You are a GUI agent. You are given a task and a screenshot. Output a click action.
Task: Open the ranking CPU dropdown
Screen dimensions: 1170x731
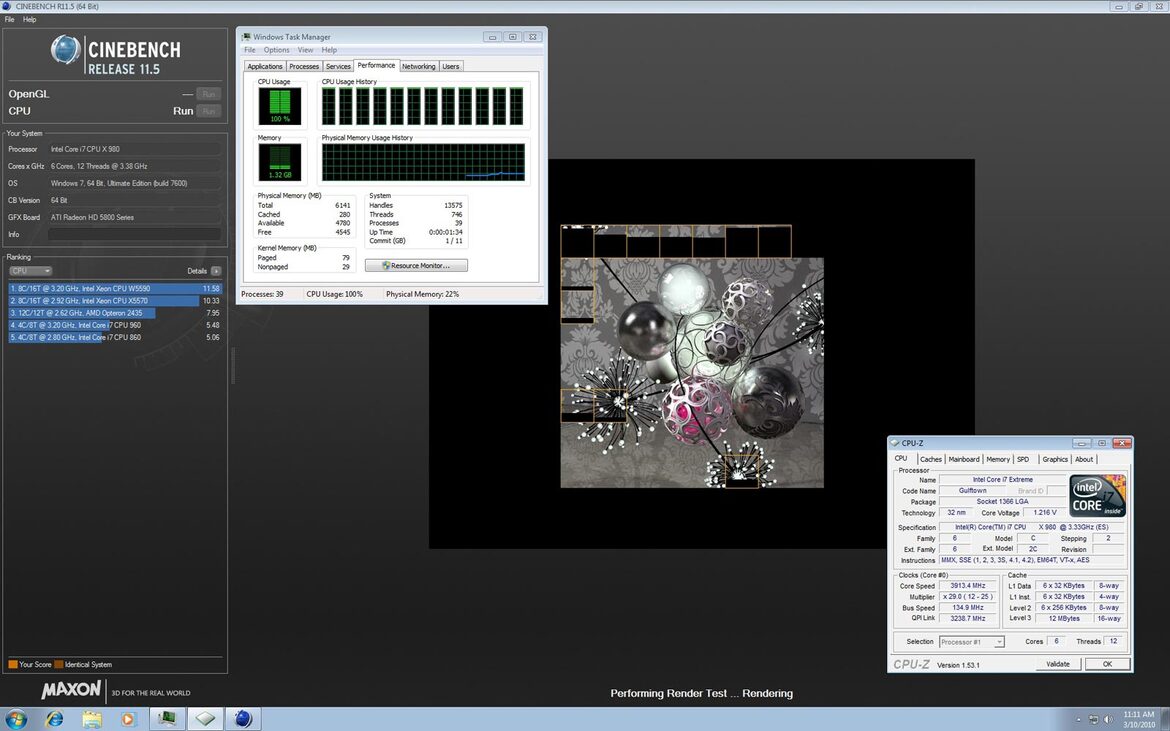(x=31, y=271)
